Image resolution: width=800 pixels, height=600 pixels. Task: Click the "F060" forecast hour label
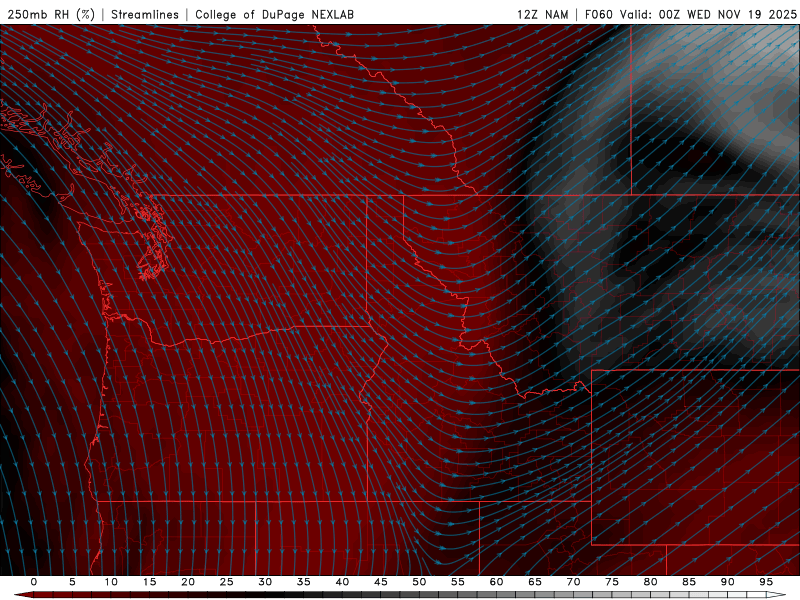click(598, 14)
